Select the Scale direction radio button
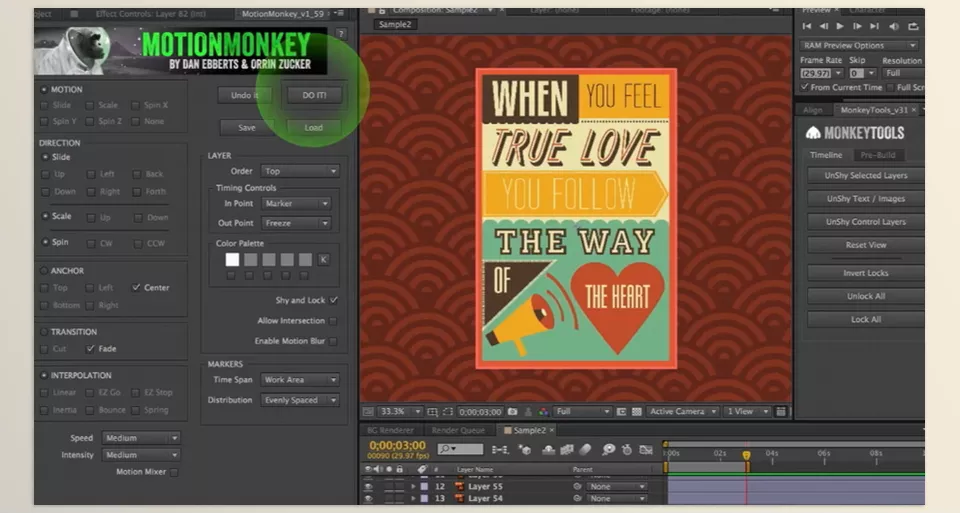Image resolution: width=960 pixels, height=513 pixels. 45,216
